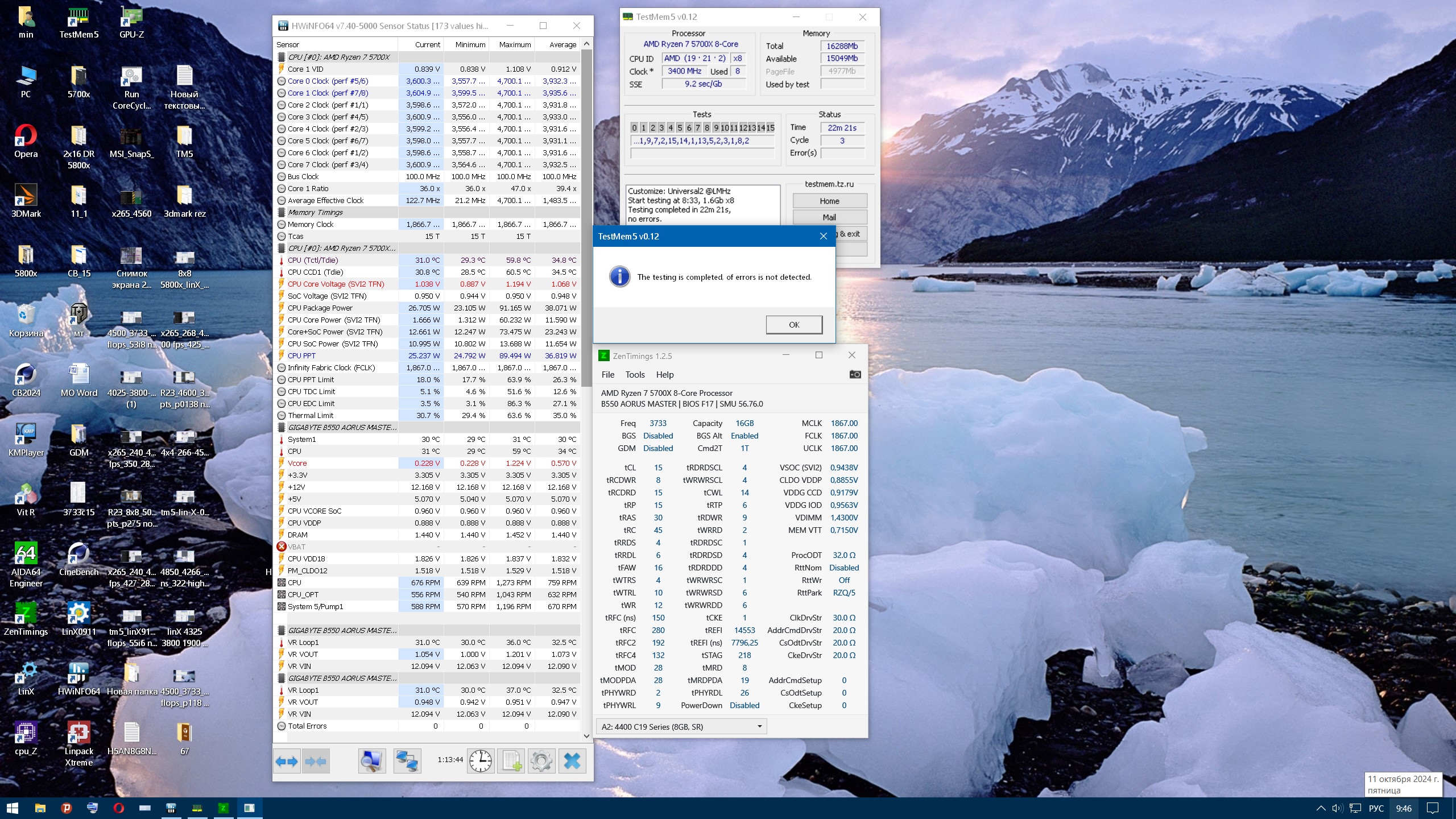This screenshot has width=1456, height=819.
Task: Start logging with the sheet-plus icon
Action: pos(511,761)
